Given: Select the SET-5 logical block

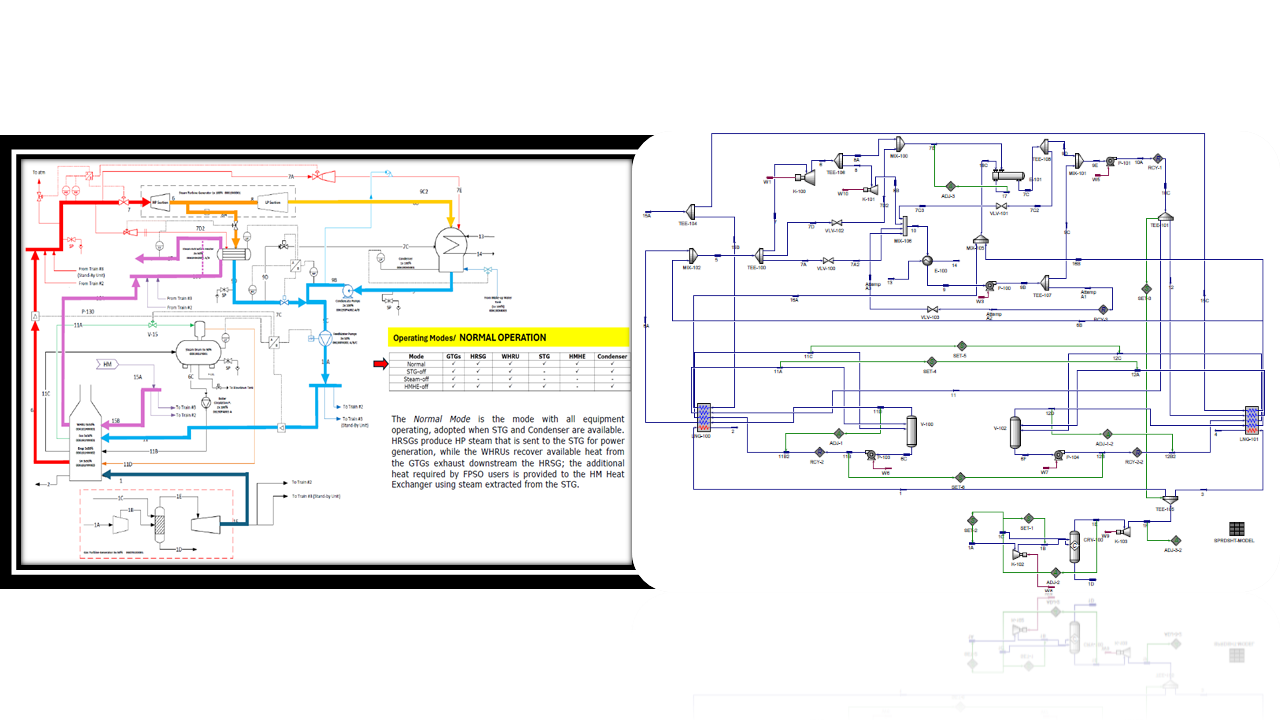Looking at the screenshot, I should (x=959, y=347).
